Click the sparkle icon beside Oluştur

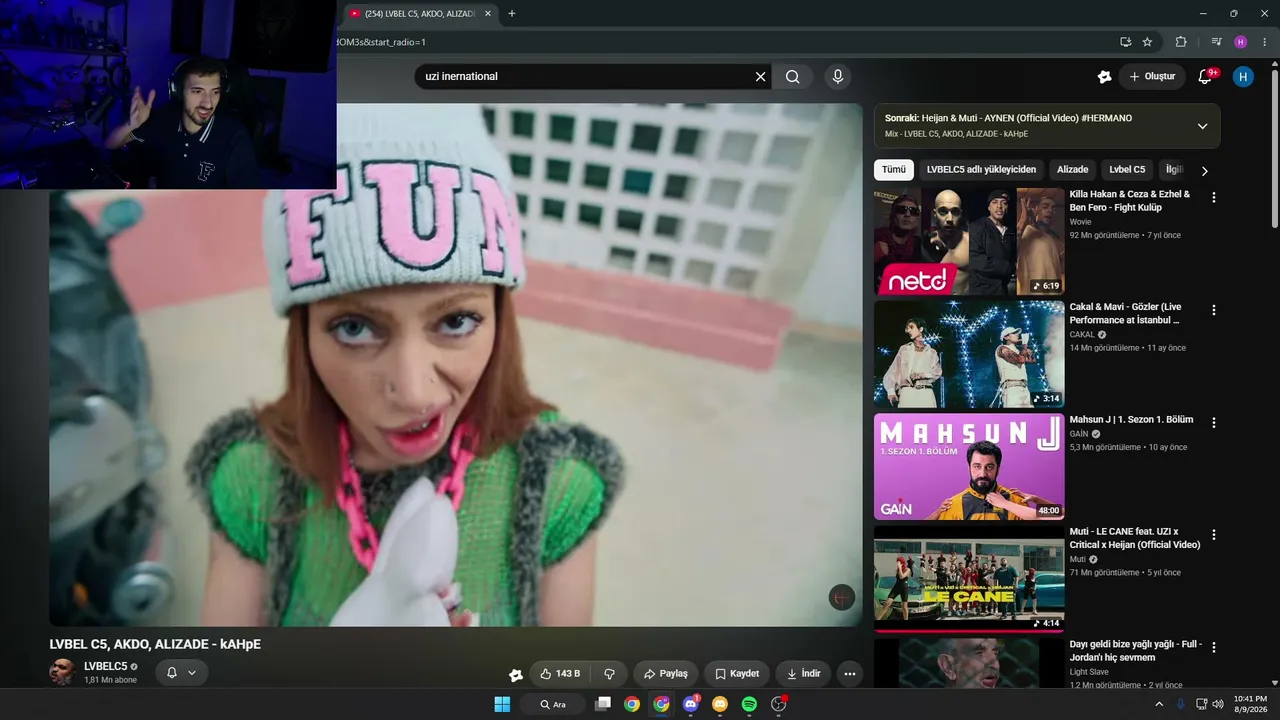tap(1104, 77)
